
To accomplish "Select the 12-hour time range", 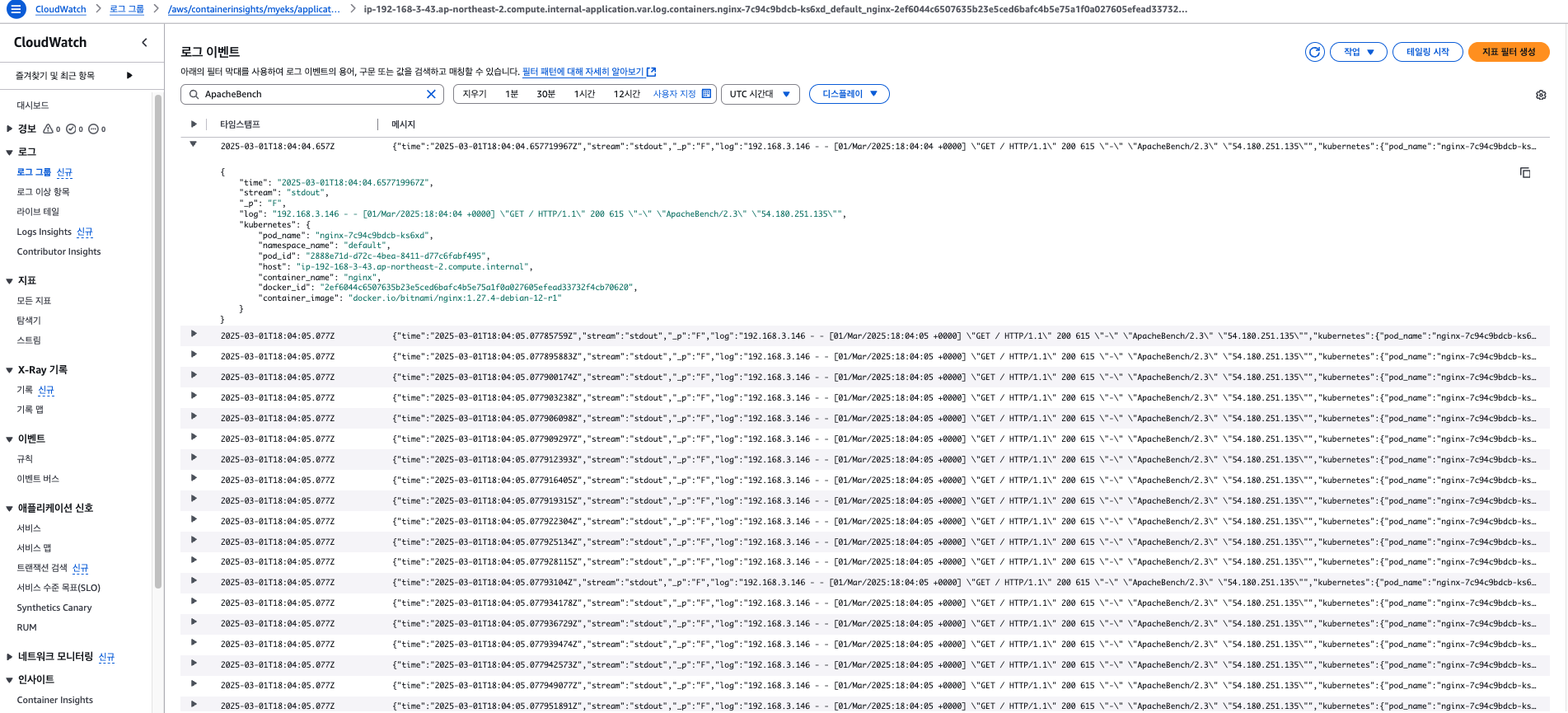I will [626, 94].
